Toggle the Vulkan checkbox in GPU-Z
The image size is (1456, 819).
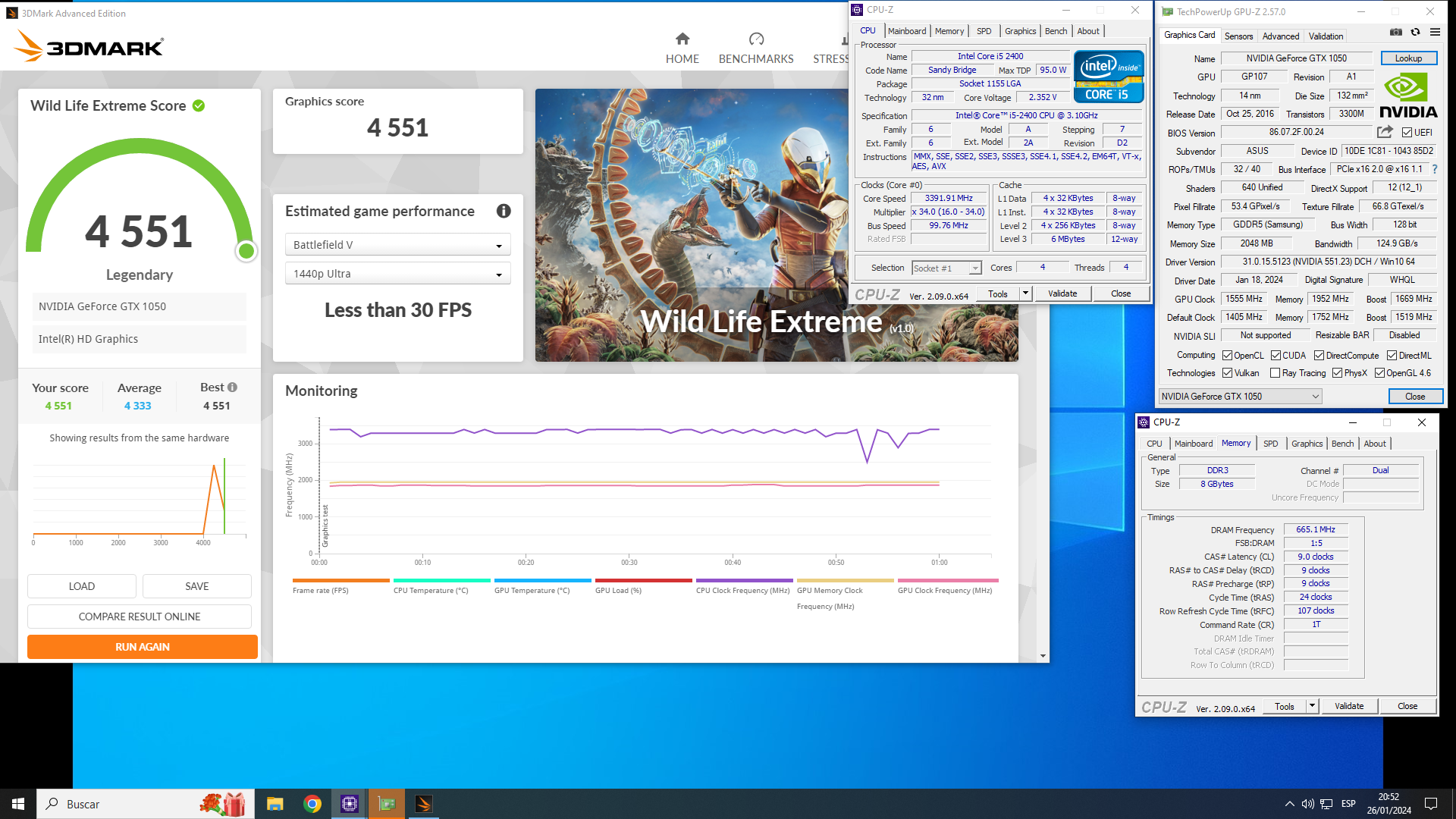[x=1227, y=373]
